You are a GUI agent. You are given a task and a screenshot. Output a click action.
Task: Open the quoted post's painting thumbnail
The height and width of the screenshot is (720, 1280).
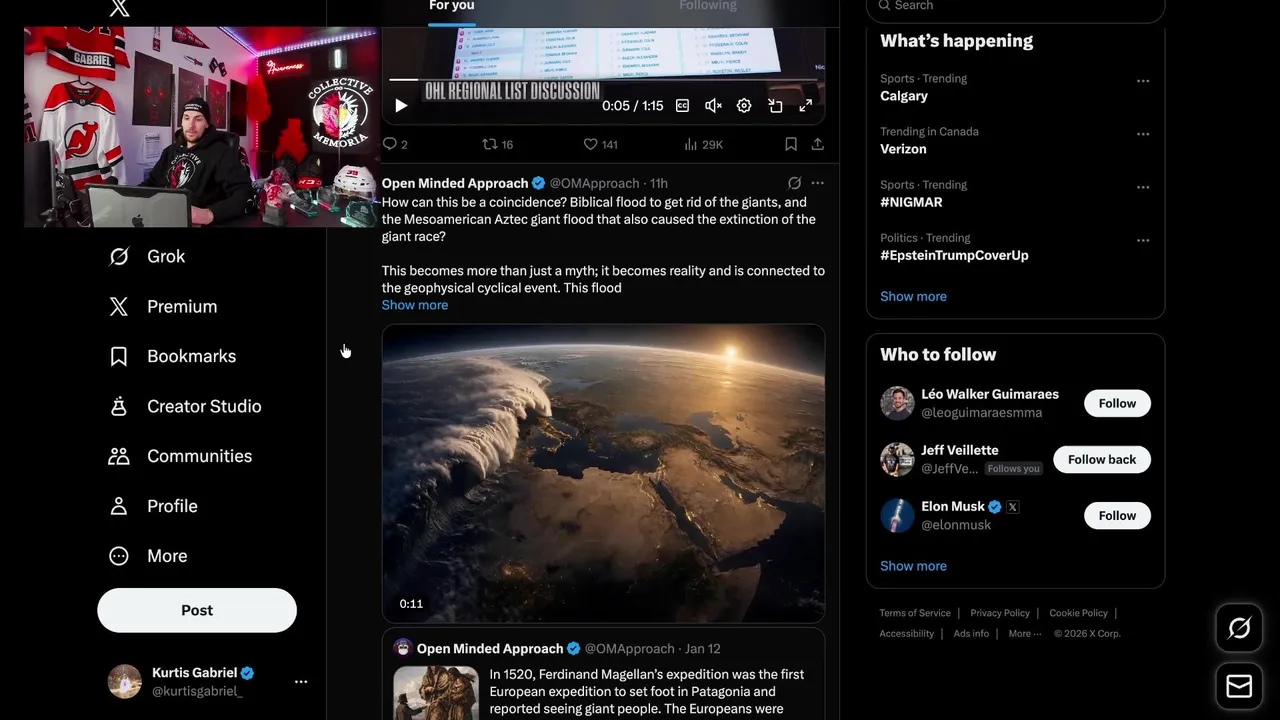pos(436,693)
